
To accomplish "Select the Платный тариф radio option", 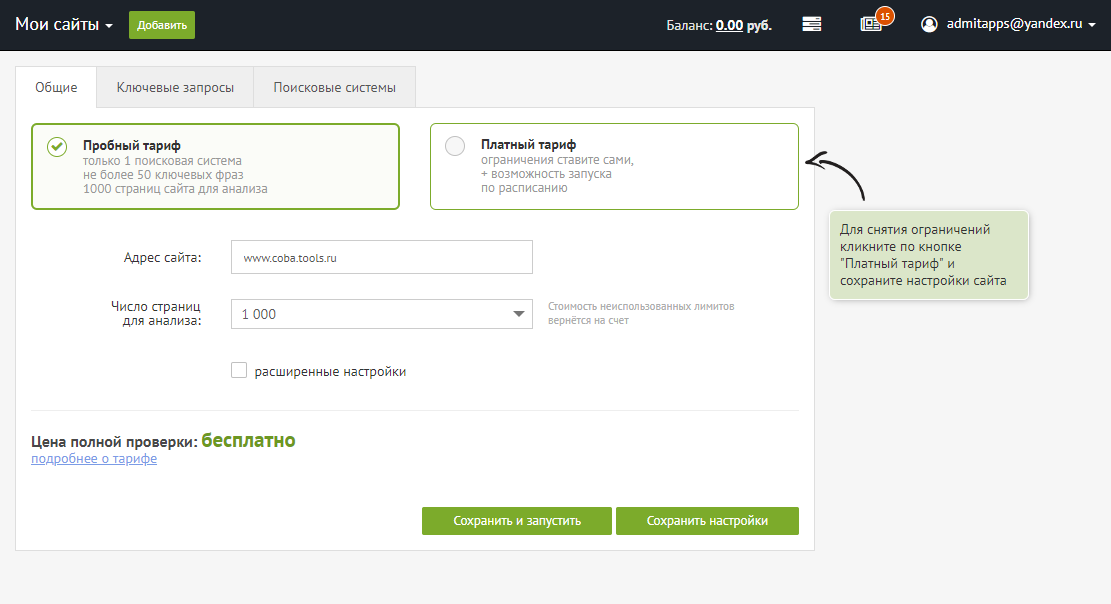I will [455, 146].
